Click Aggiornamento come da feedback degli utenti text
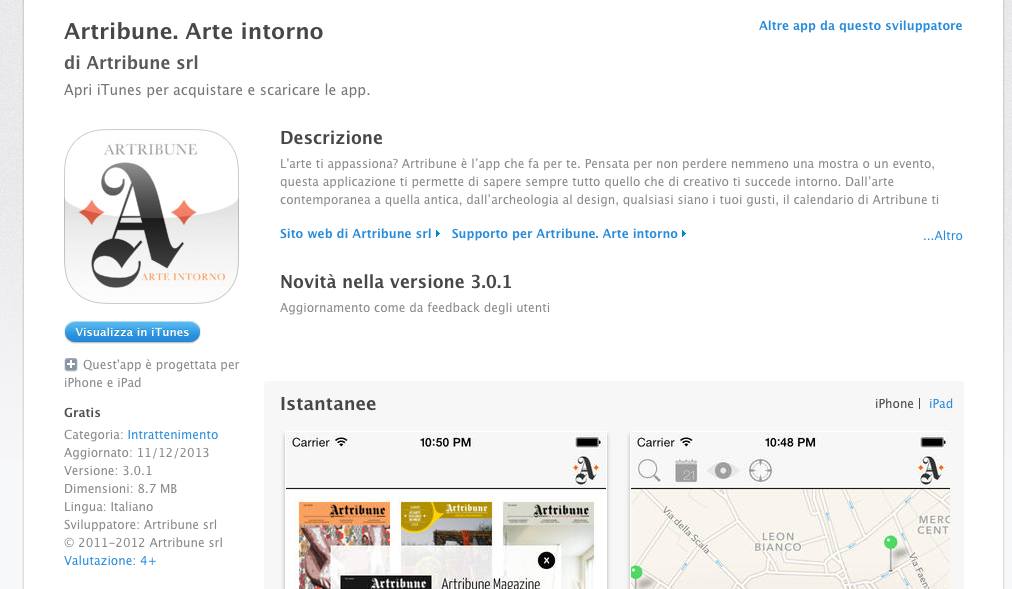The image size is (1012, 589). tap(415, 308)
